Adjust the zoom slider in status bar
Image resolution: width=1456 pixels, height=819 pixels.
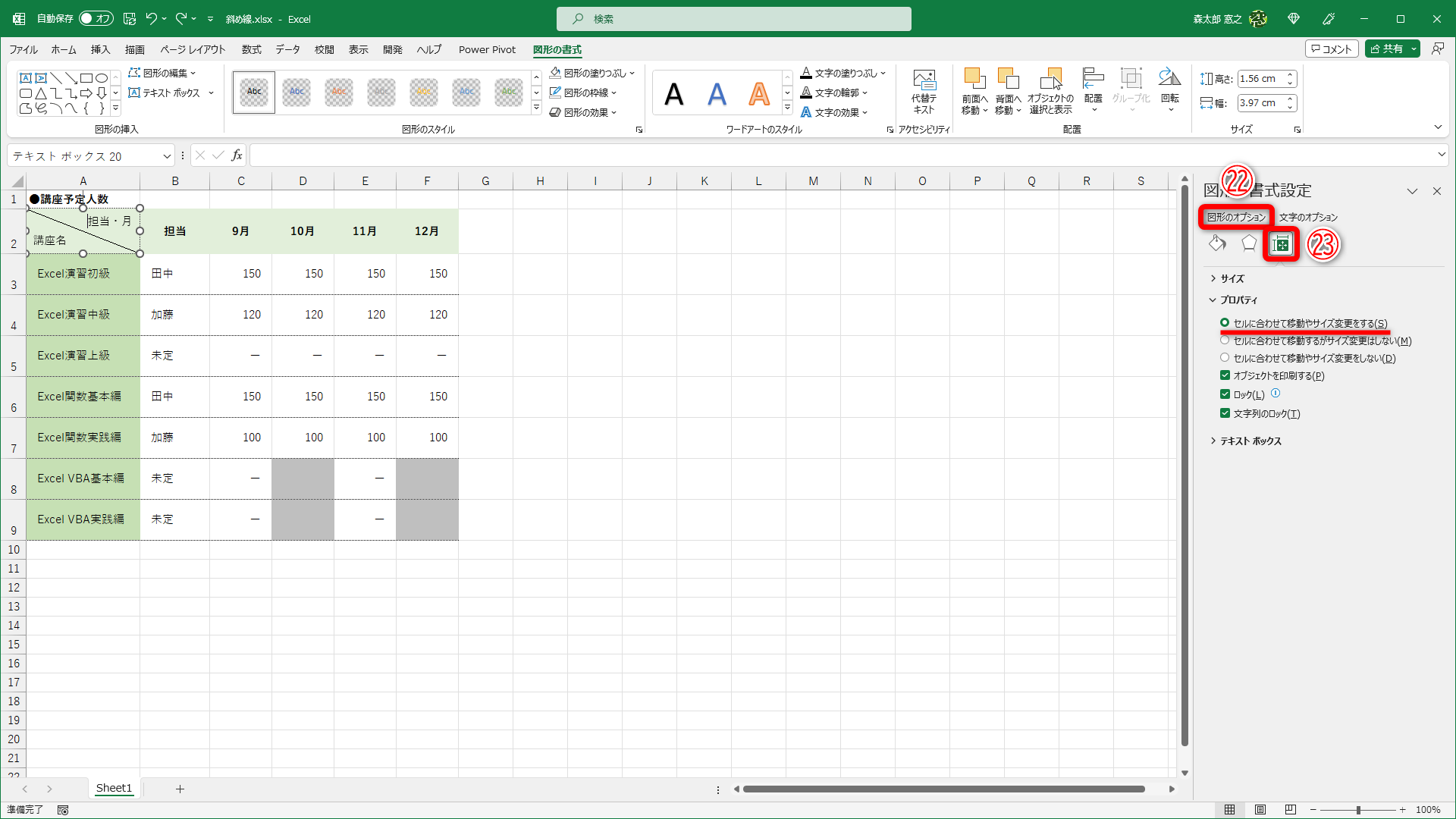pyautogui.click(x=1357, y=809)
